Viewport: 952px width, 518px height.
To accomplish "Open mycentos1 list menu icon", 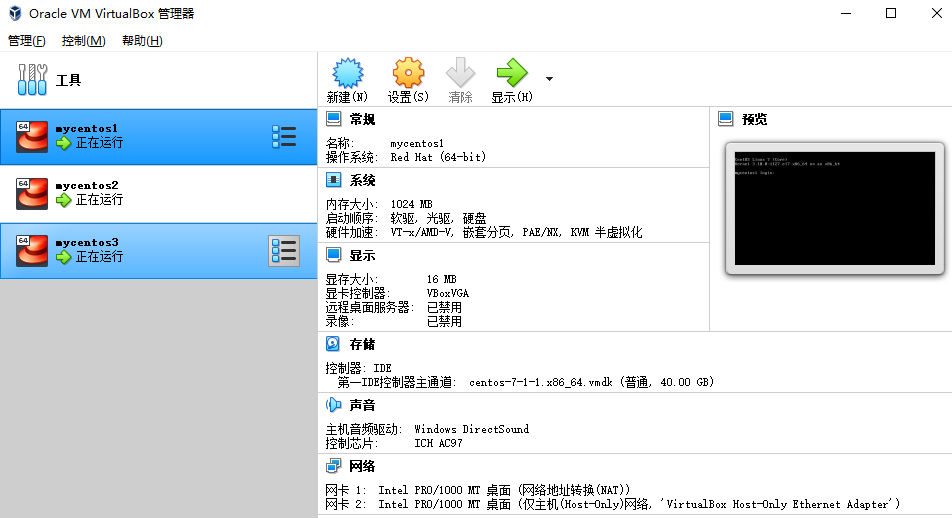I will pos(284,137).
